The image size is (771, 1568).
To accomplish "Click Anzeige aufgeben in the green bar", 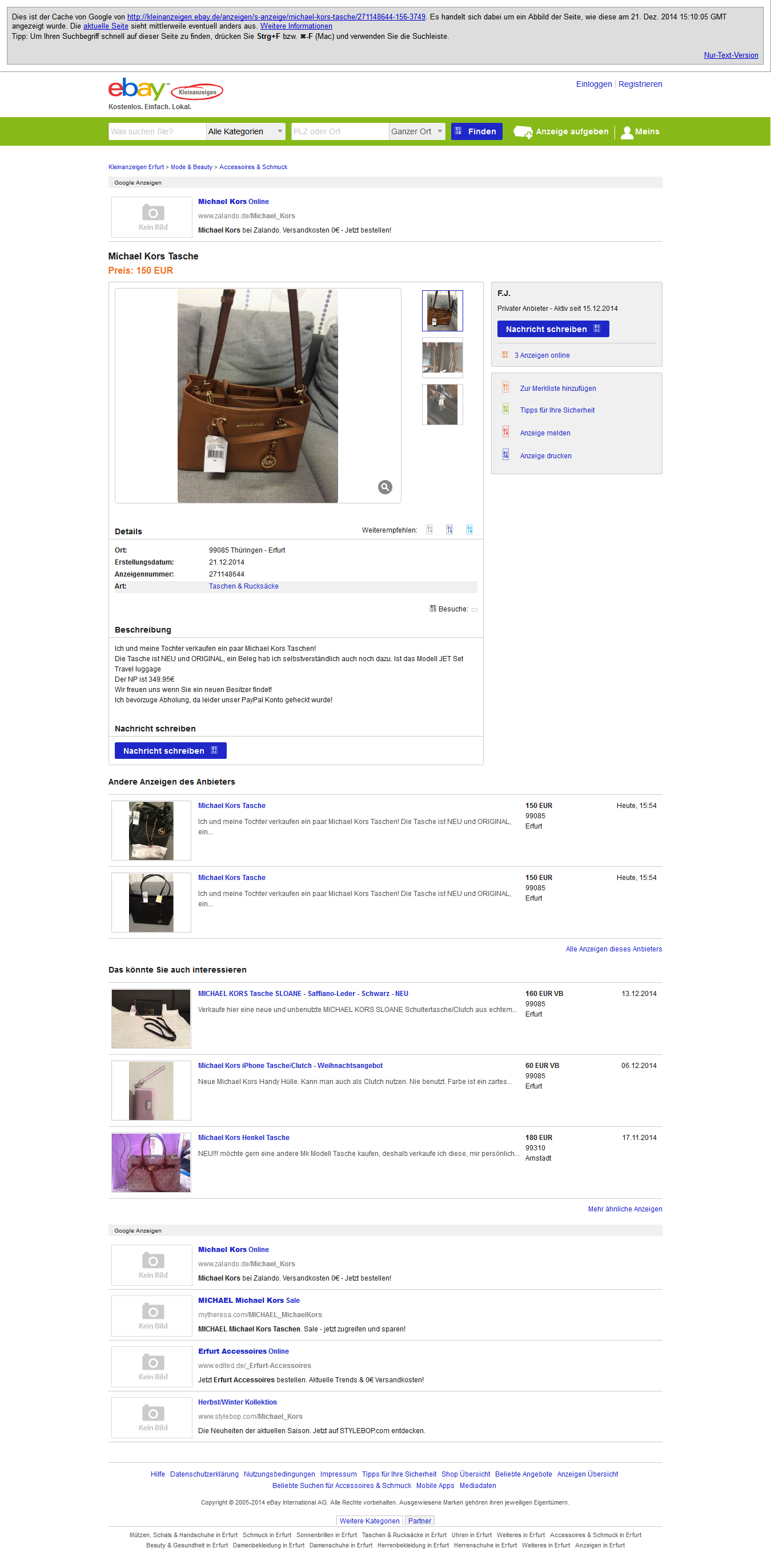I will [x=560, y=131].
